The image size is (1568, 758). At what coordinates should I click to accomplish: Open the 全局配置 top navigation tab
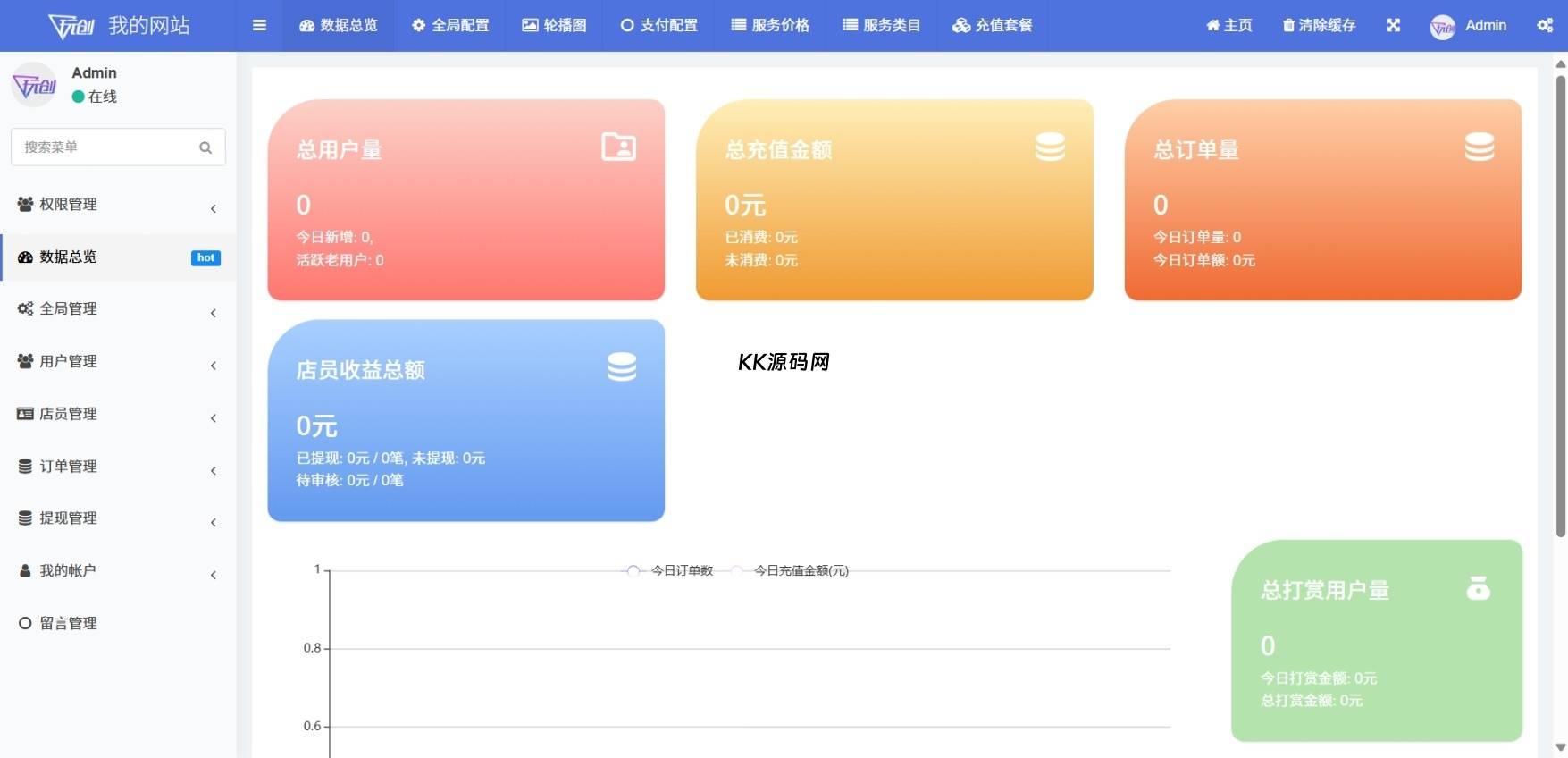[450, 25]
